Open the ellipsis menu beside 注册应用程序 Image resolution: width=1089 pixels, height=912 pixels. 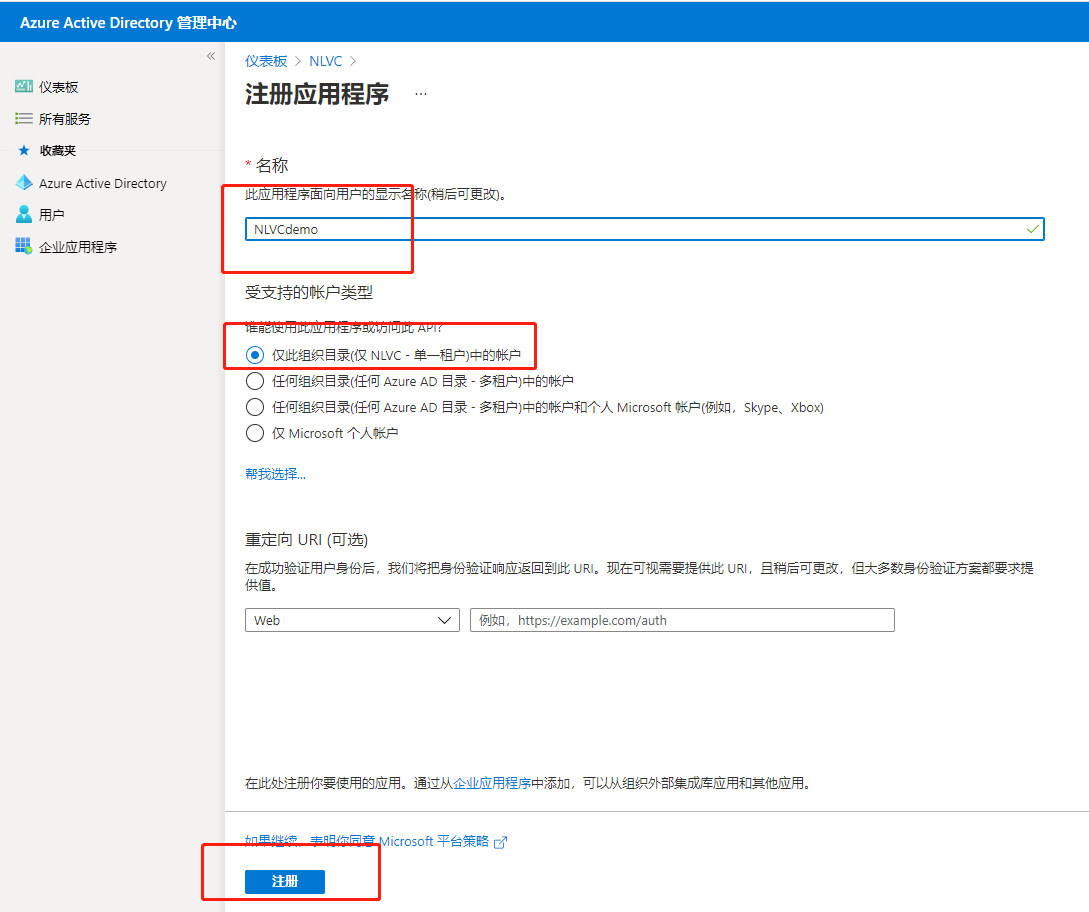[421, 94]
